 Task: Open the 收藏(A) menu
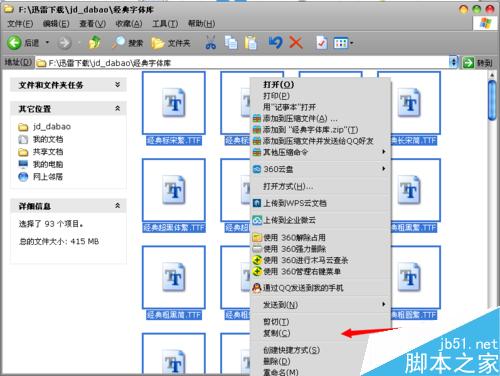[129, 24]
